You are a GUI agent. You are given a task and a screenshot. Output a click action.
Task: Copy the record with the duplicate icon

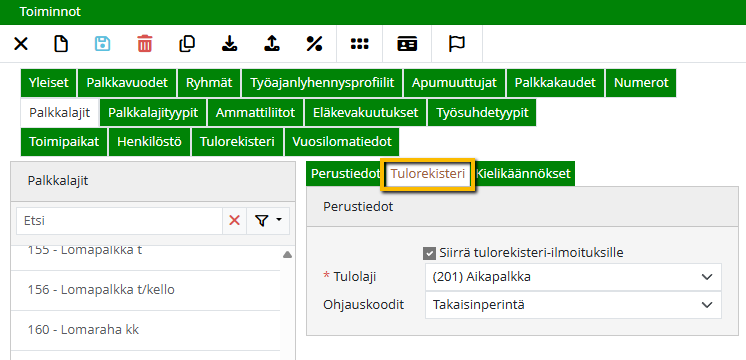tap(187, 44)
